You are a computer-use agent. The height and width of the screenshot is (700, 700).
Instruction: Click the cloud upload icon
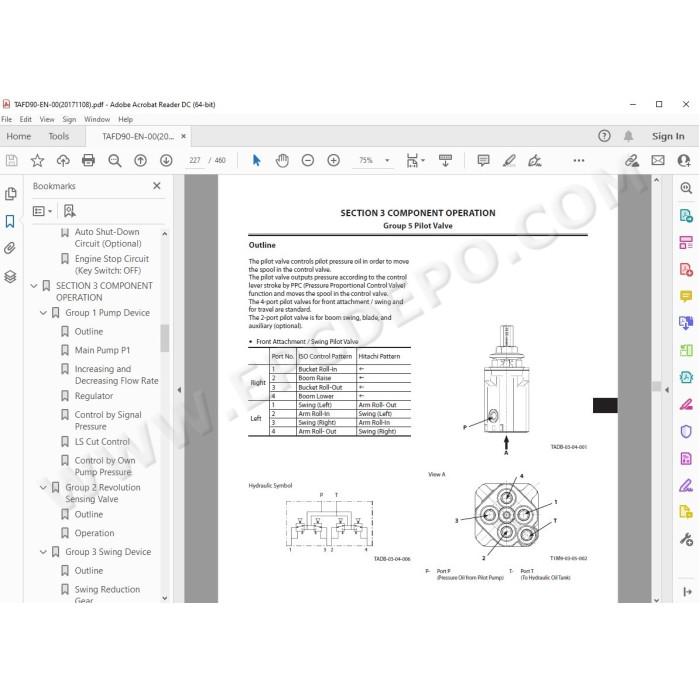[63, 160]
